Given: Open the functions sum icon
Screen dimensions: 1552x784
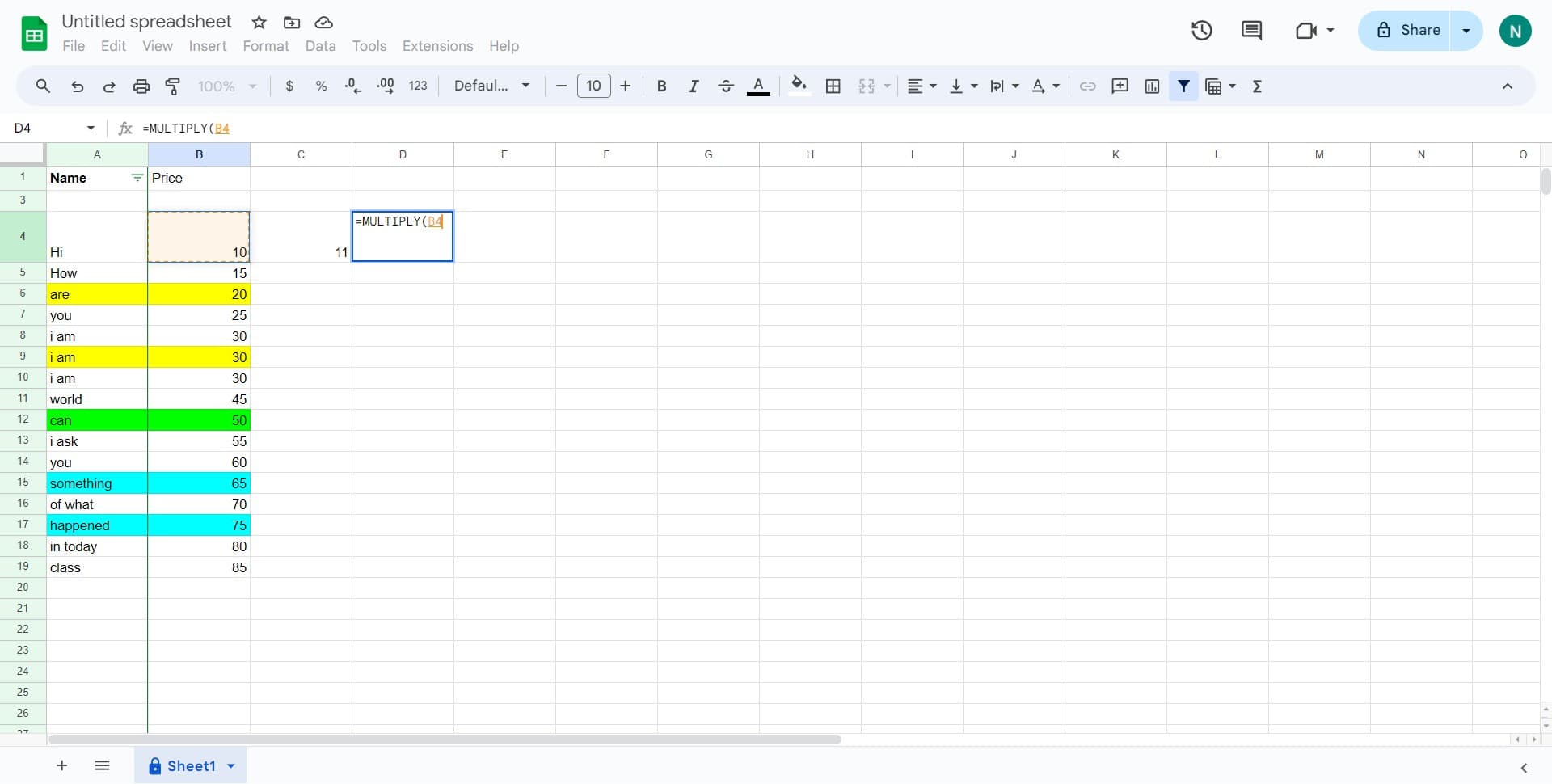Looking at the screenshot, I should point(1257,86).
